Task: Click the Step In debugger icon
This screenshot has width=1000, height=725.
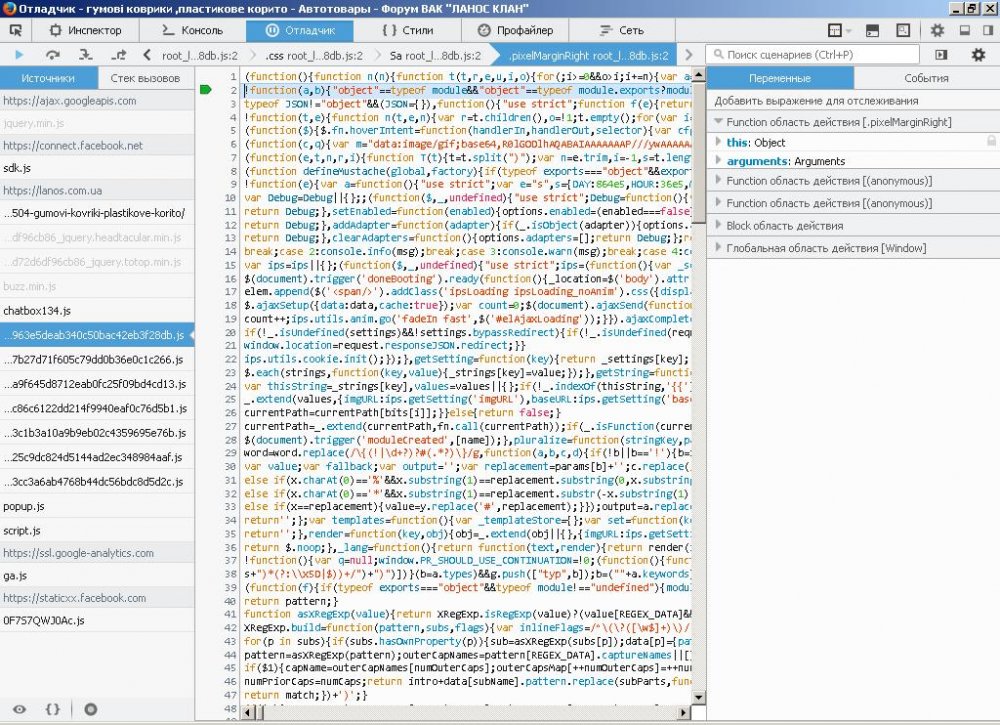Action: tap(86, 54)
